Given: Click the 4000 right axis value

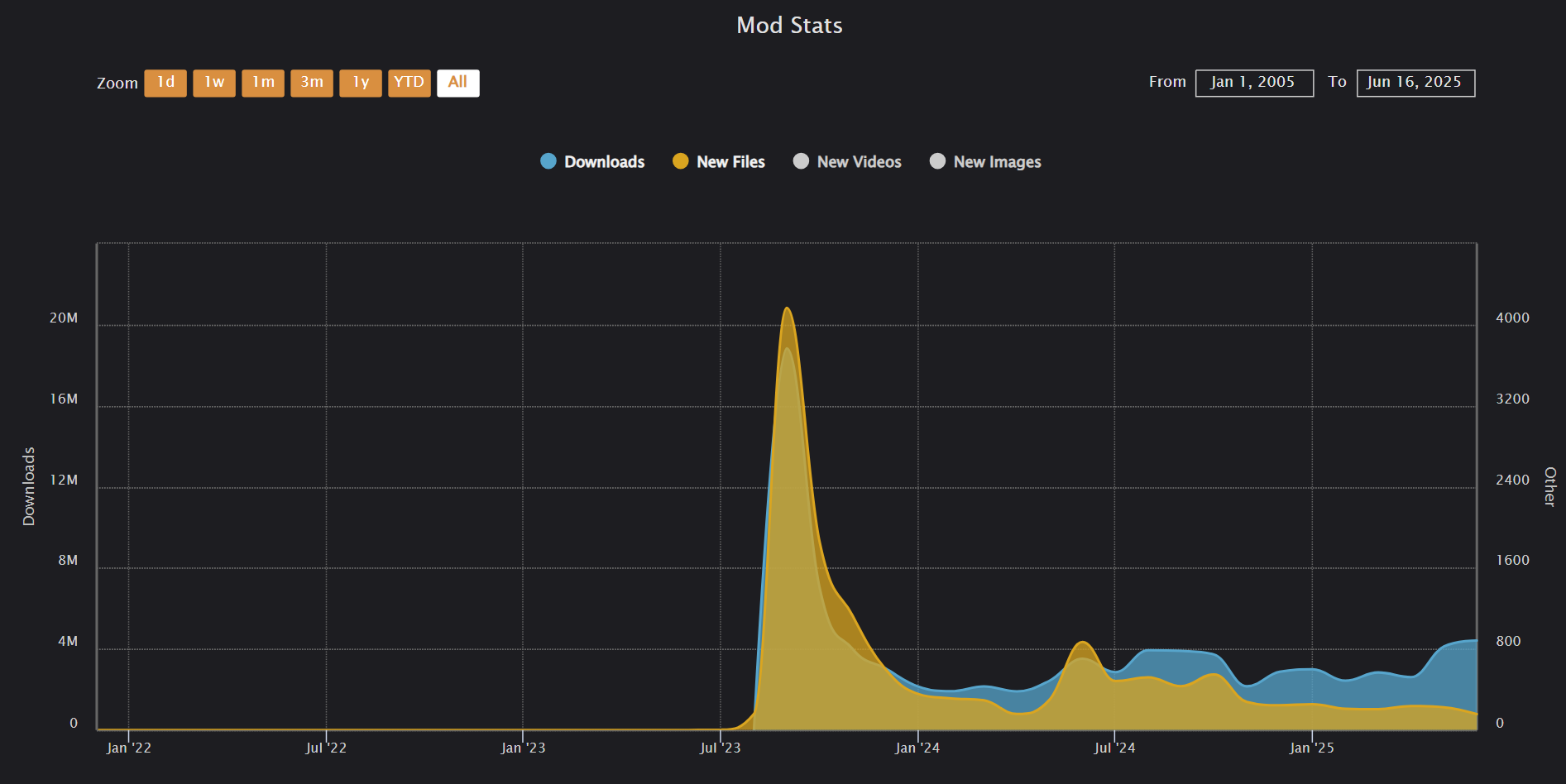Looking at the screenshot, I should (1512, 318).
